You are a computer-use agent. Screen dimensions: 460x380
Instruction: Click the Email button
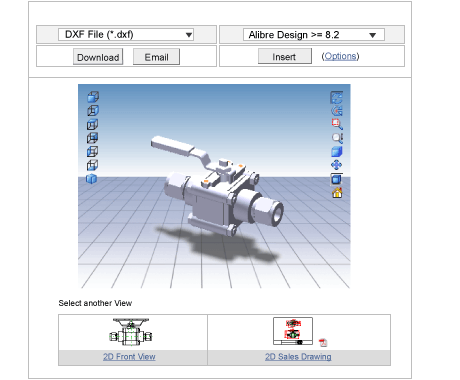[156, 57]
